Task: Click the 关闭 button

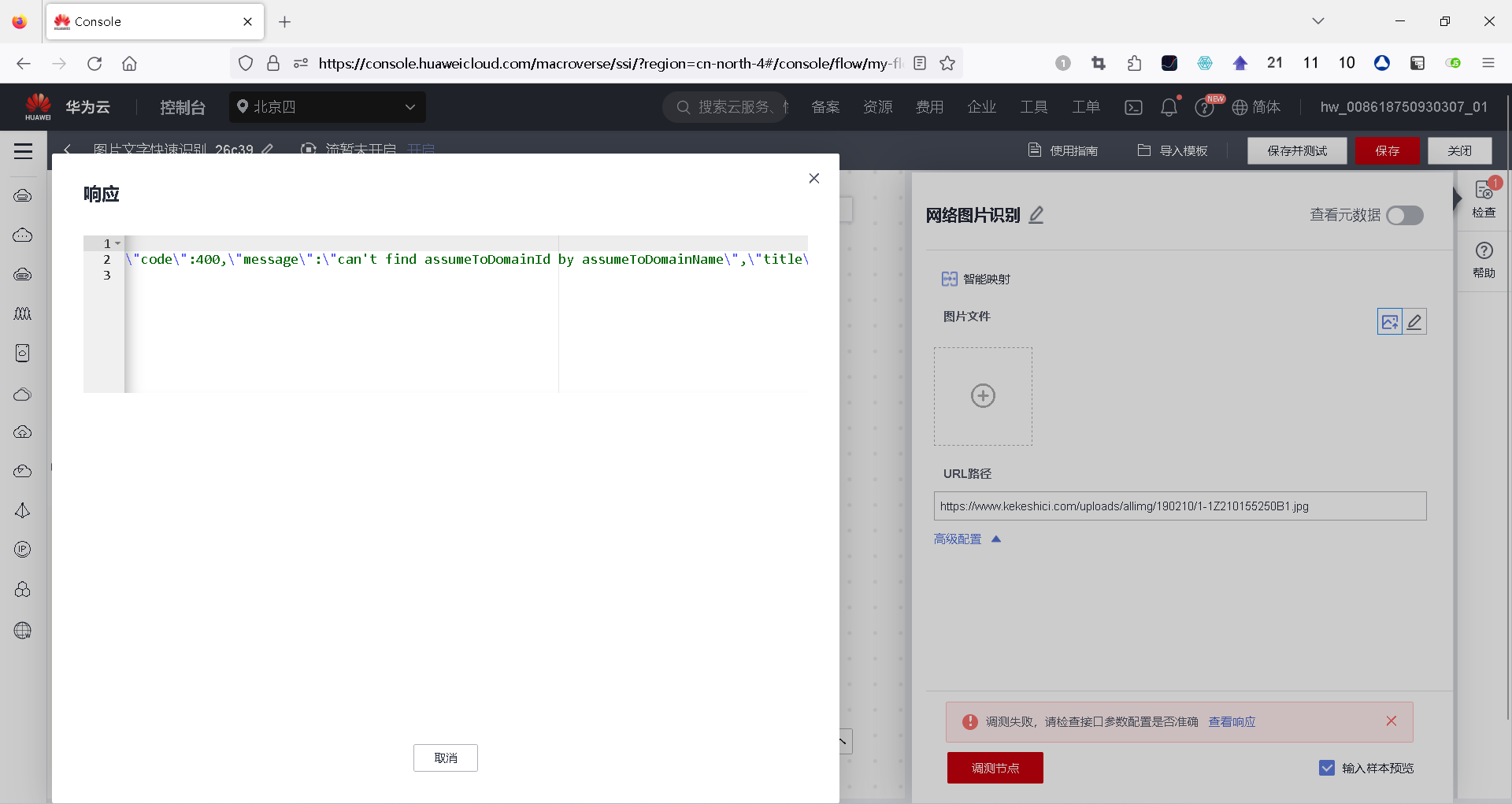Action: [1460, 150]
